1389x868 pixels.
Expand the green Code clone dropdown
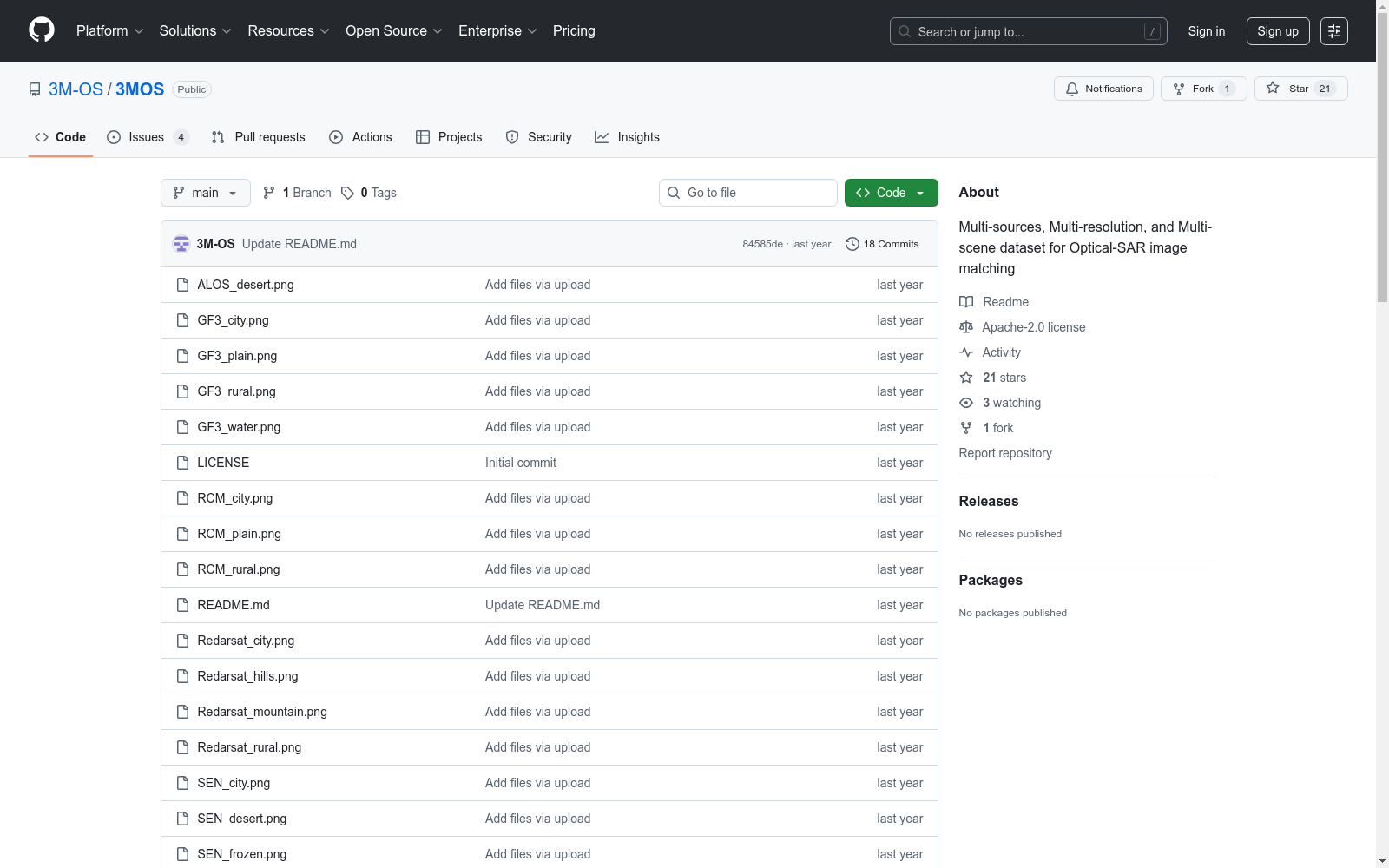click(892, 193)
